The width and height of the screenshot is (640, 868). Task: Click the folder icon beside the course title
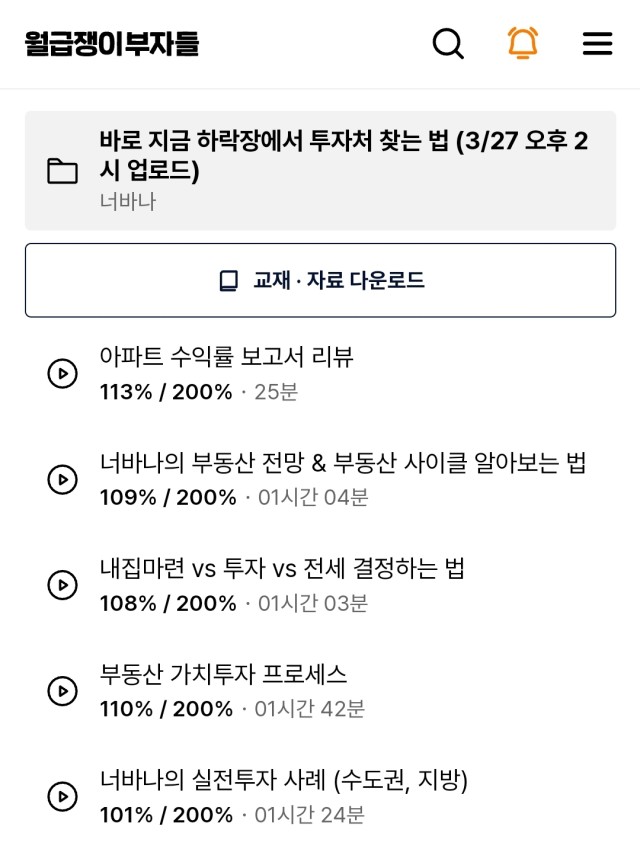click(x=62, y=170)
